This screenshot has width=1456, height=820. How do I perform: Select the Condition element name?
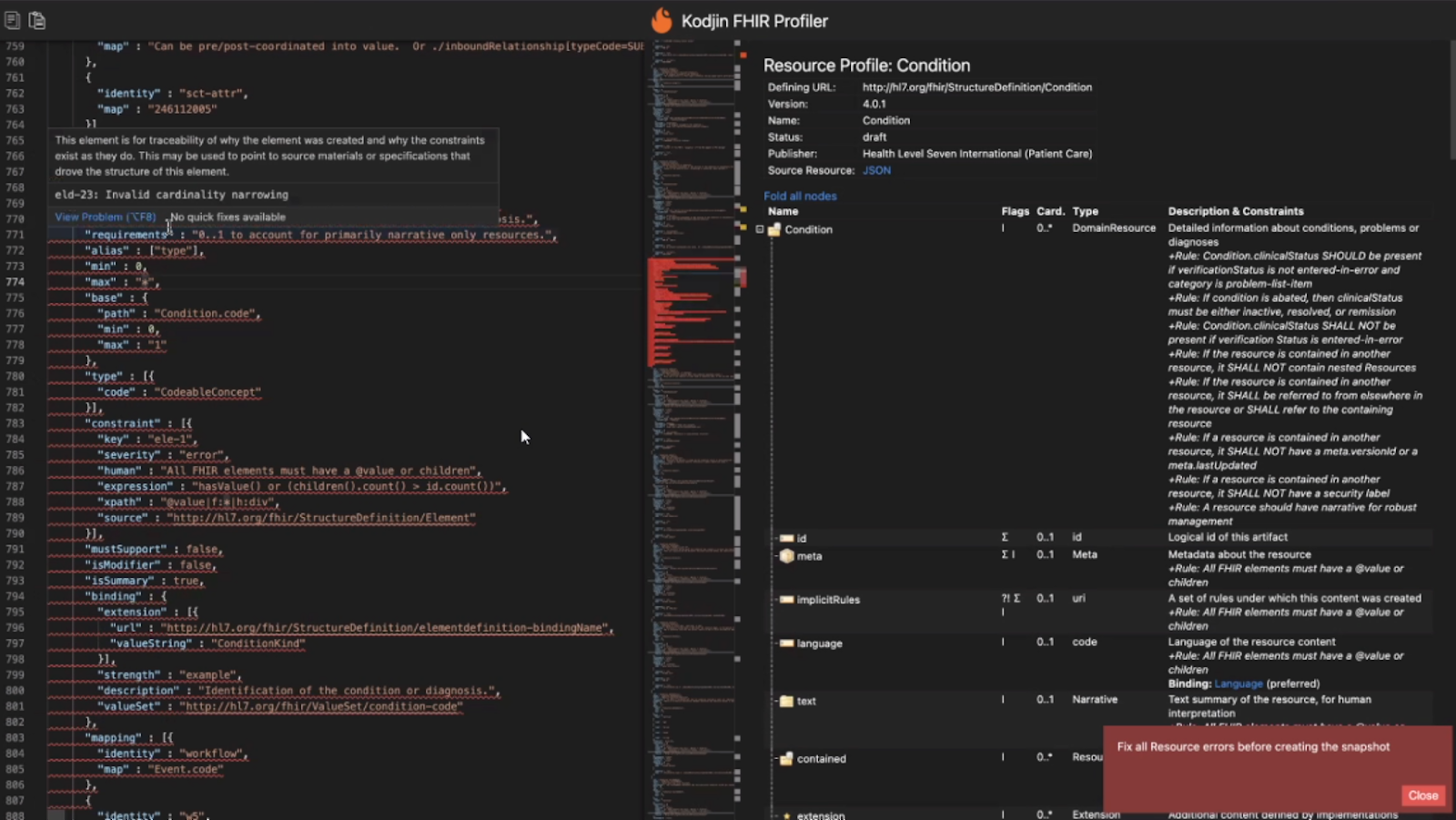coord(808,229)
